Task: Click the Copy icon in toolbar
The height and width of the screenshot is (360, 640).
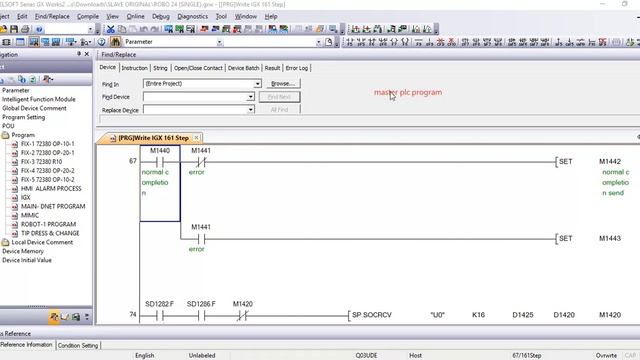Action: pyautogui.click(x=122, y=29)
